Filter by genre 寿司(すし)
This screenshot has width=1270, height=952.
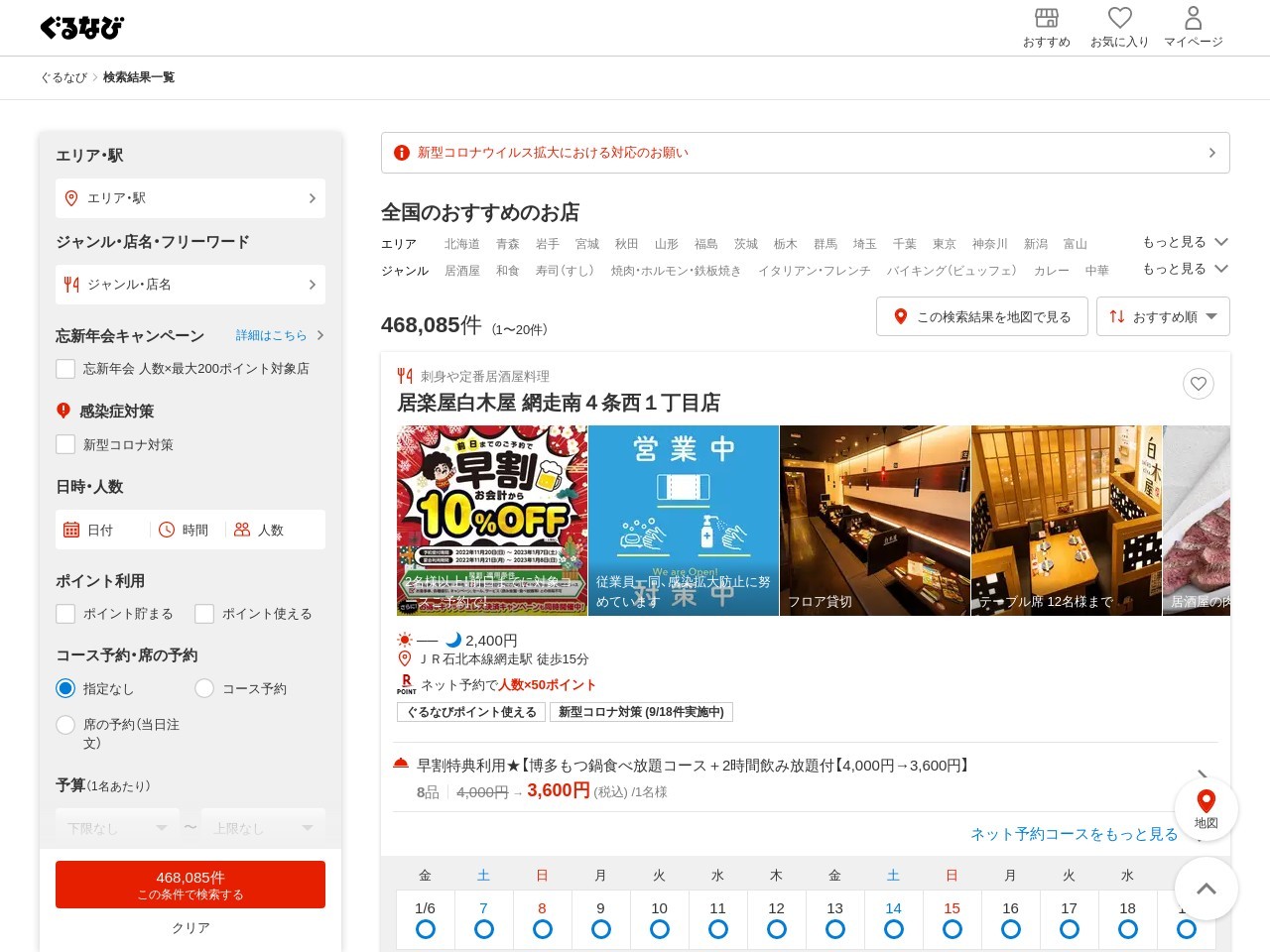coord(566,271)
